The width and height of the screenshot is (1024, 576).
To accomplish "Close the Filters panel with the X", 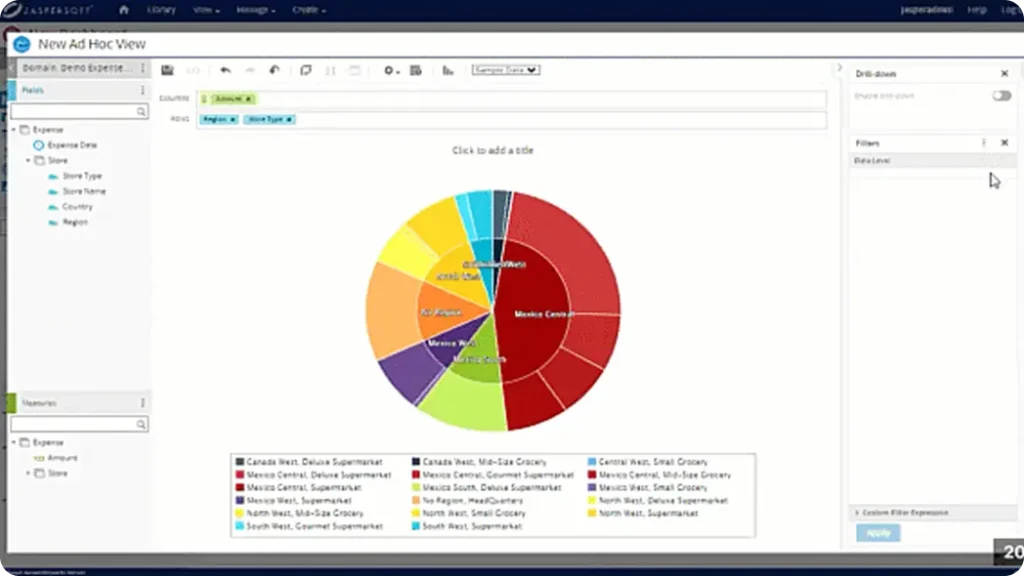I will click(1004, 143).
